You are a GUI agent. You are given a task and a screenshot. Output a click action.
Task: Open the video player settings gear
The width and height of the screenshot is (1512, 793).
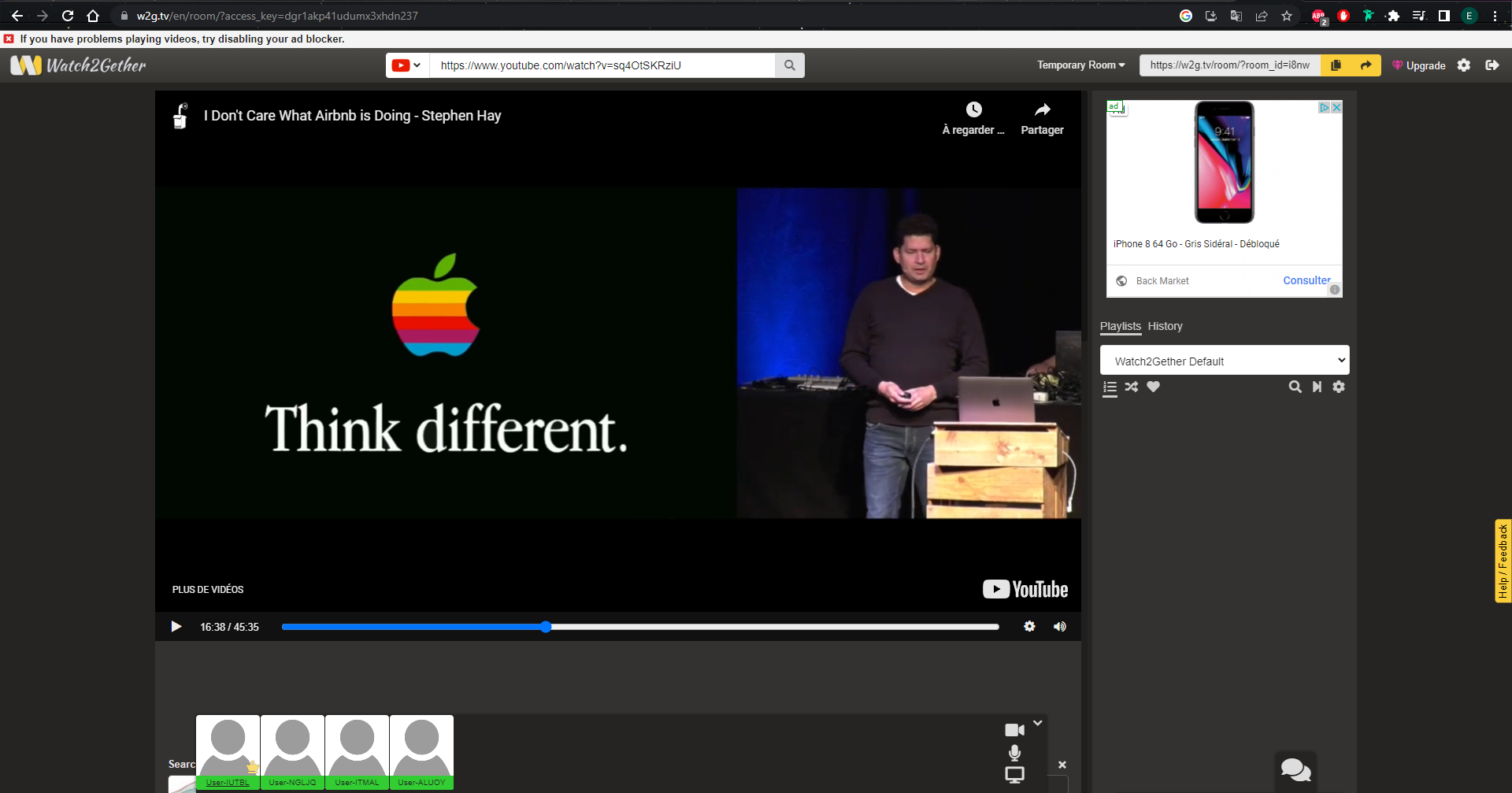[1029, 626]
